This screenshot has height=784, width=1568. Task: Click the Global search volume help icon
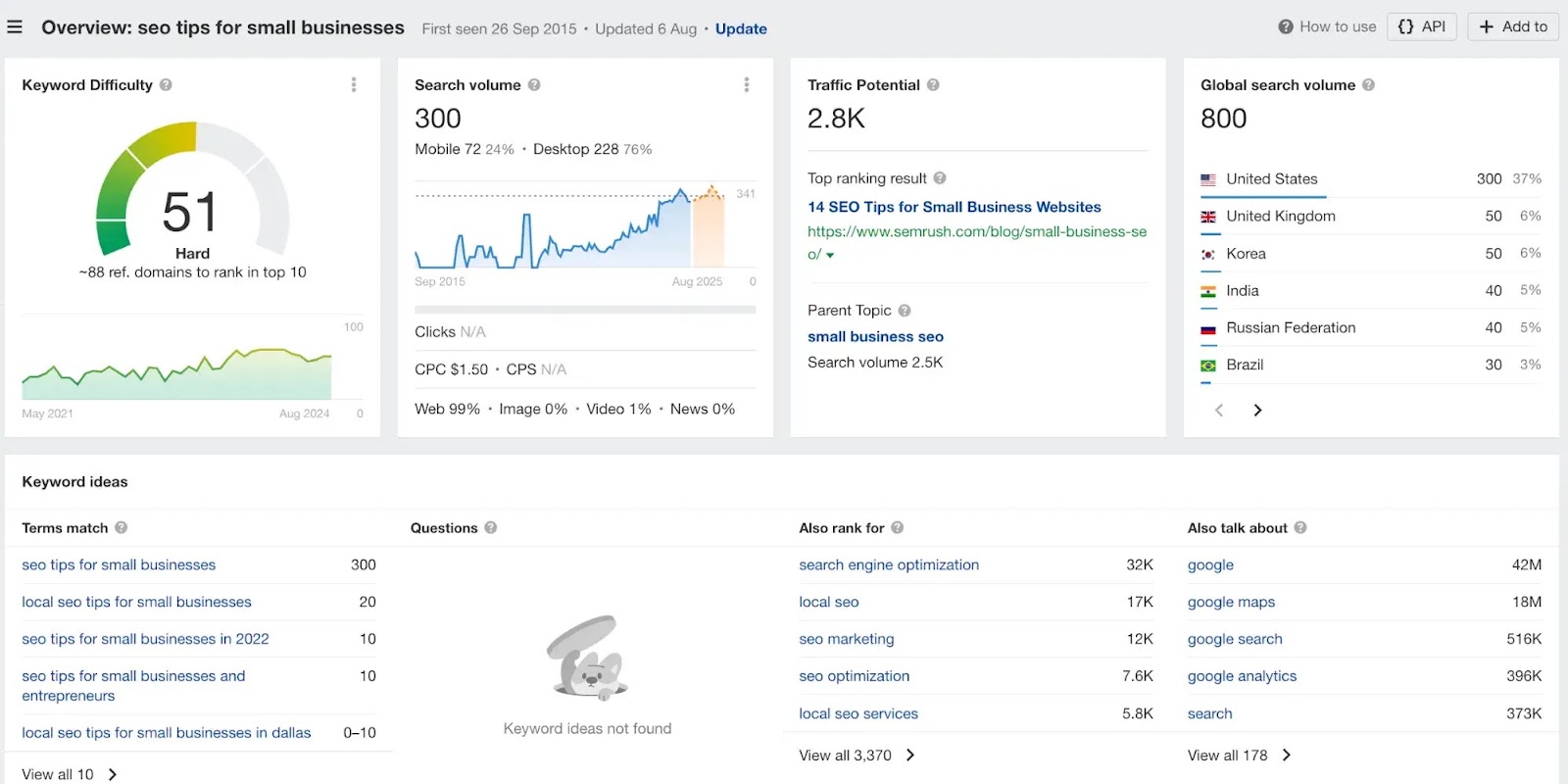[x=1368, y=85]
